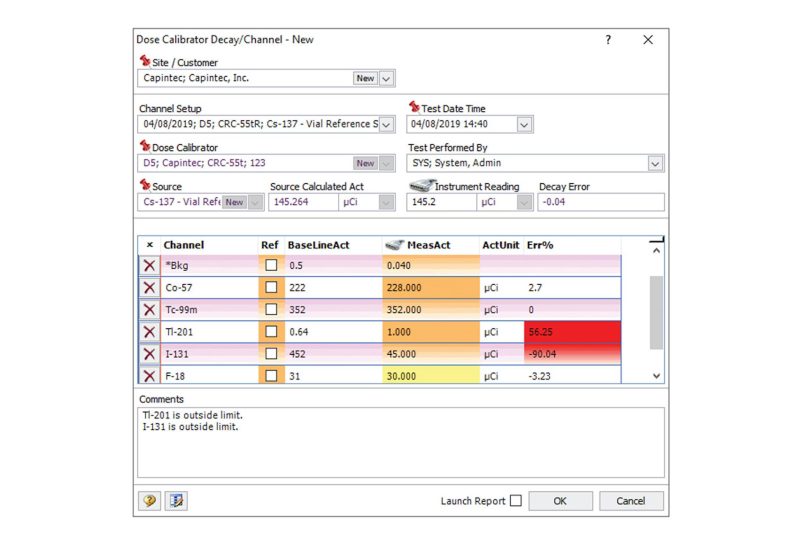Click the pin icon next to Site / Customer
Screen dimensions: 800x545
(x=145, y=61)
